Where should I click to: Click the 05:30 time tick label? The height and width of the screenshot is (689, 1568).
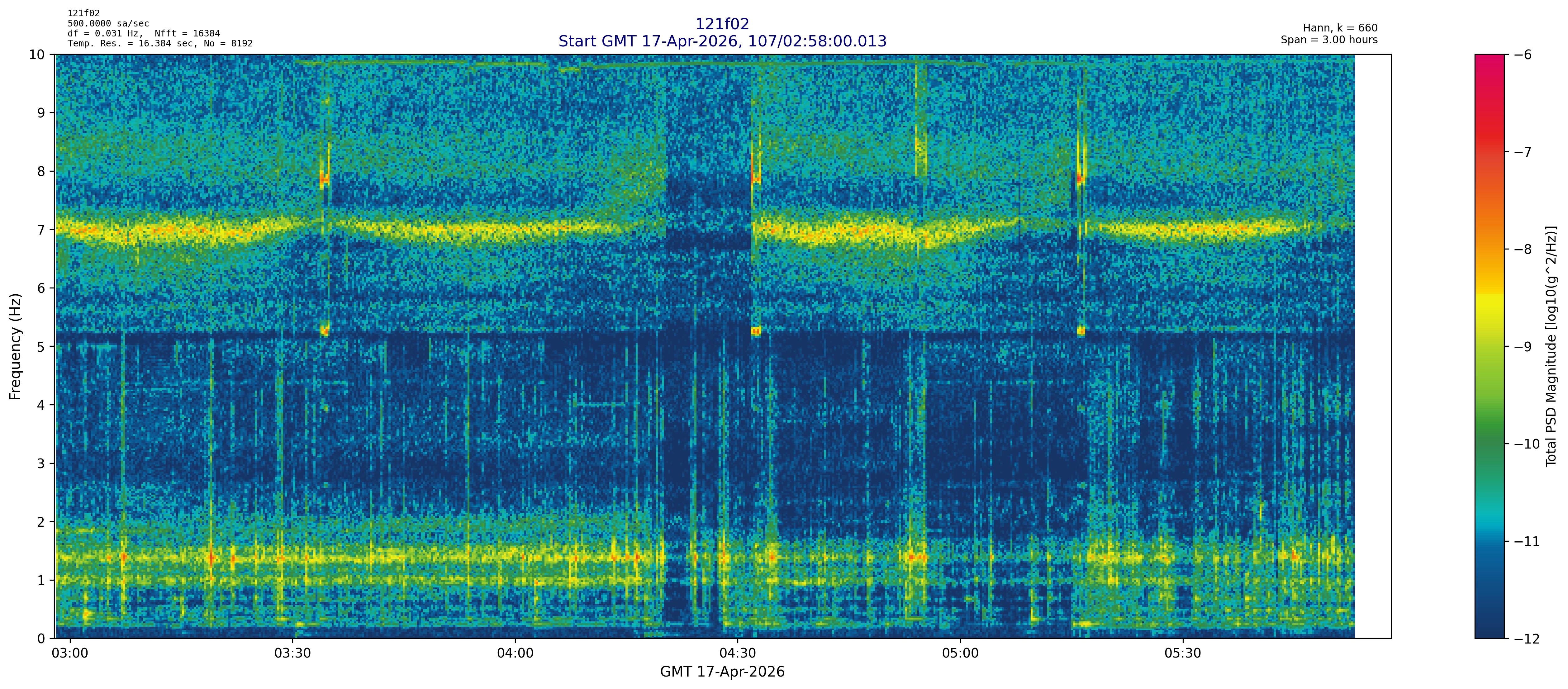[x=1183, y=654]
